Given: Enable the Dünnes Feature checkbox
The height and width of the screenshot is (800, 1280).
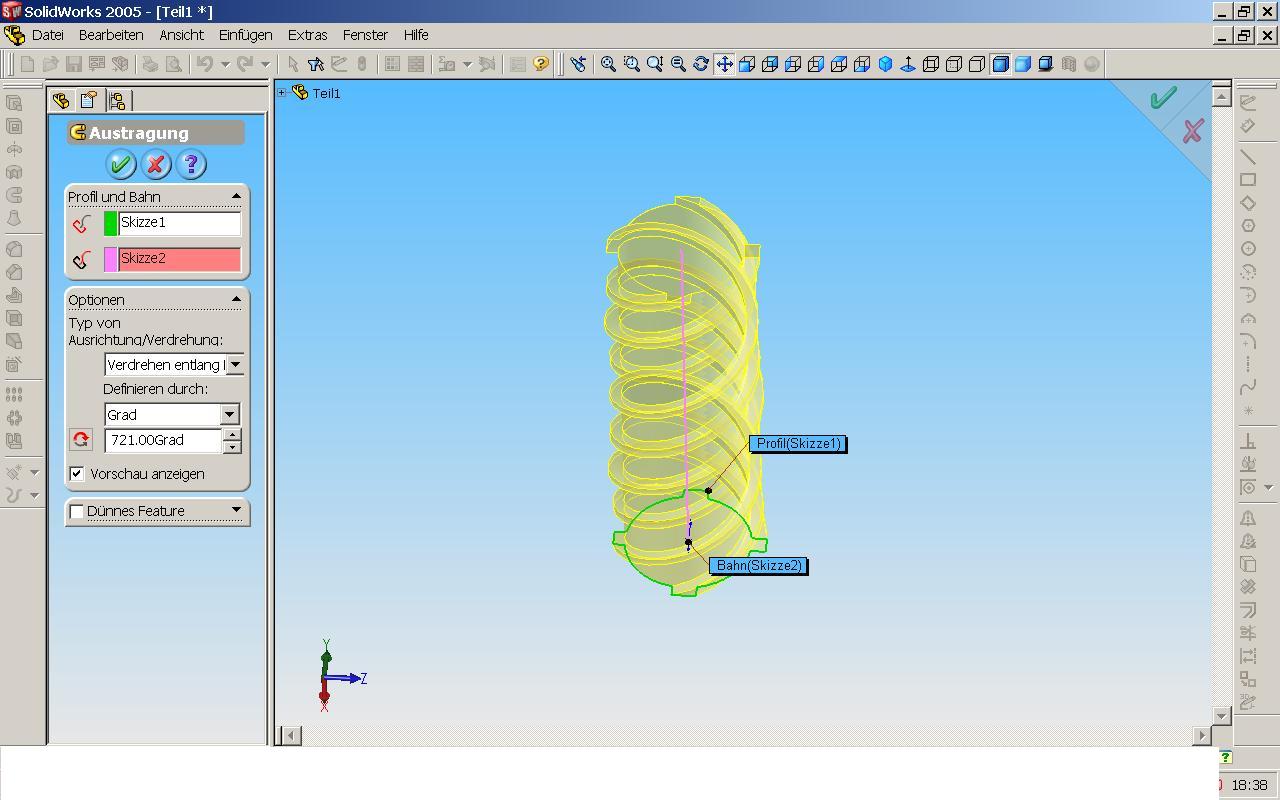Looking at the screenshot, I should click(77, 511).
